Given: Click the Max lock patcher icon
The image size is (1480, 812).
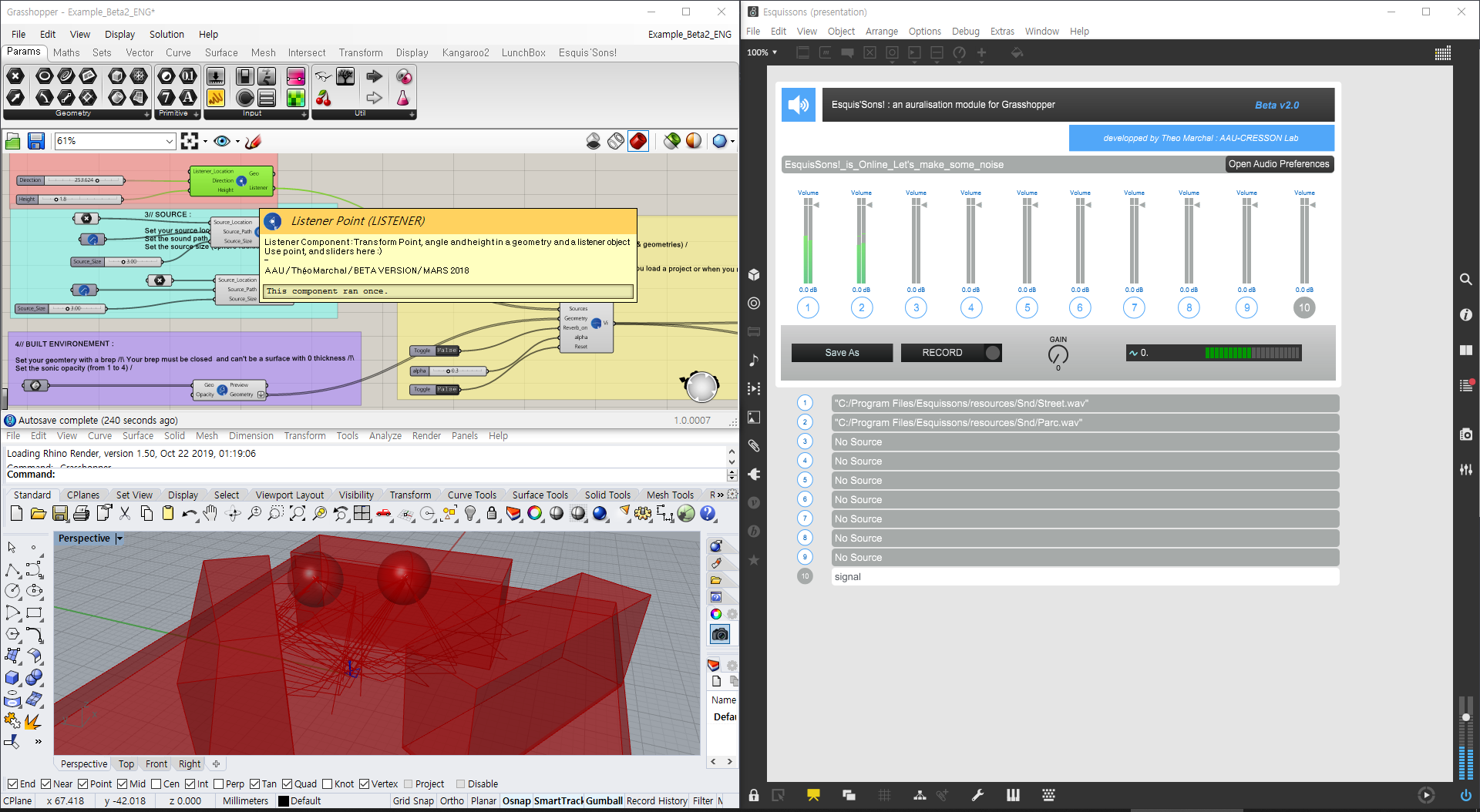Looking at the screenshot, I should point(753,795).
